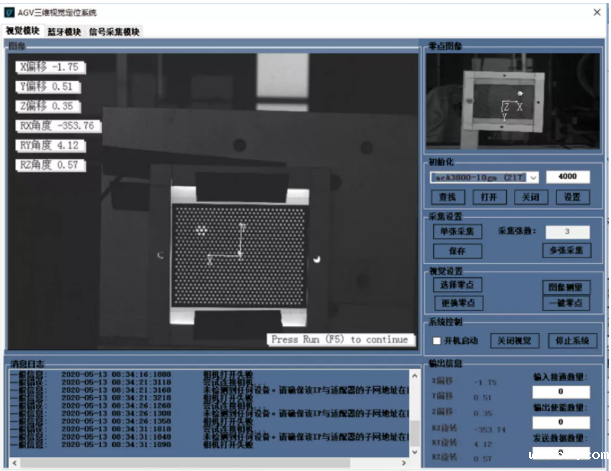
Task: Click the 4000 value input field
Action: click(567, 177)
